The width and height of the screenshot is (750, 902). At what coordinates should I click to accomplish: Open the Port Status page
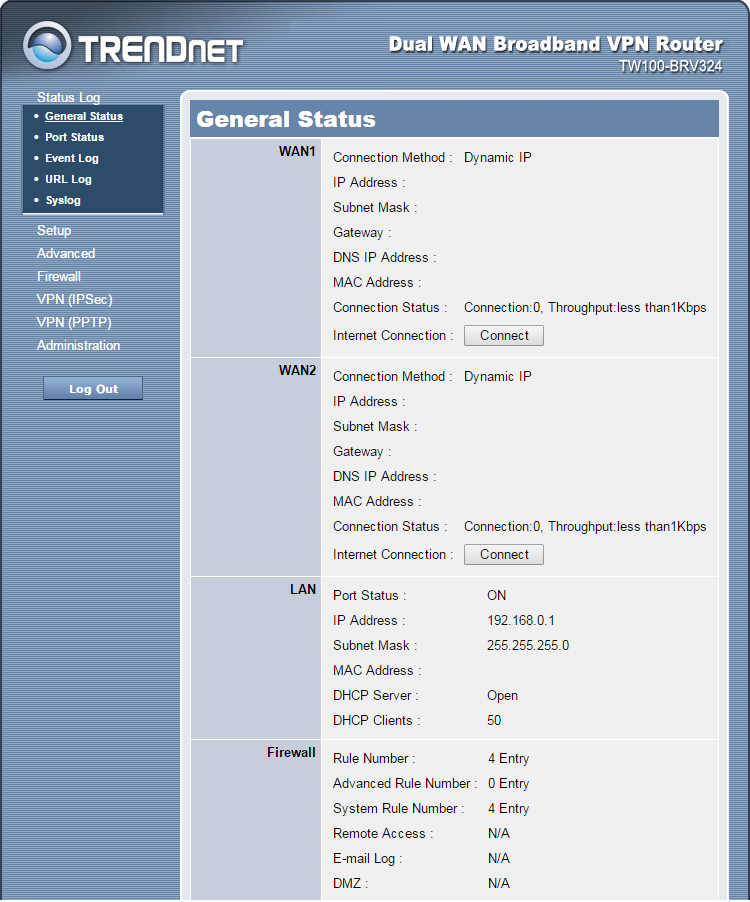[74, 137]
